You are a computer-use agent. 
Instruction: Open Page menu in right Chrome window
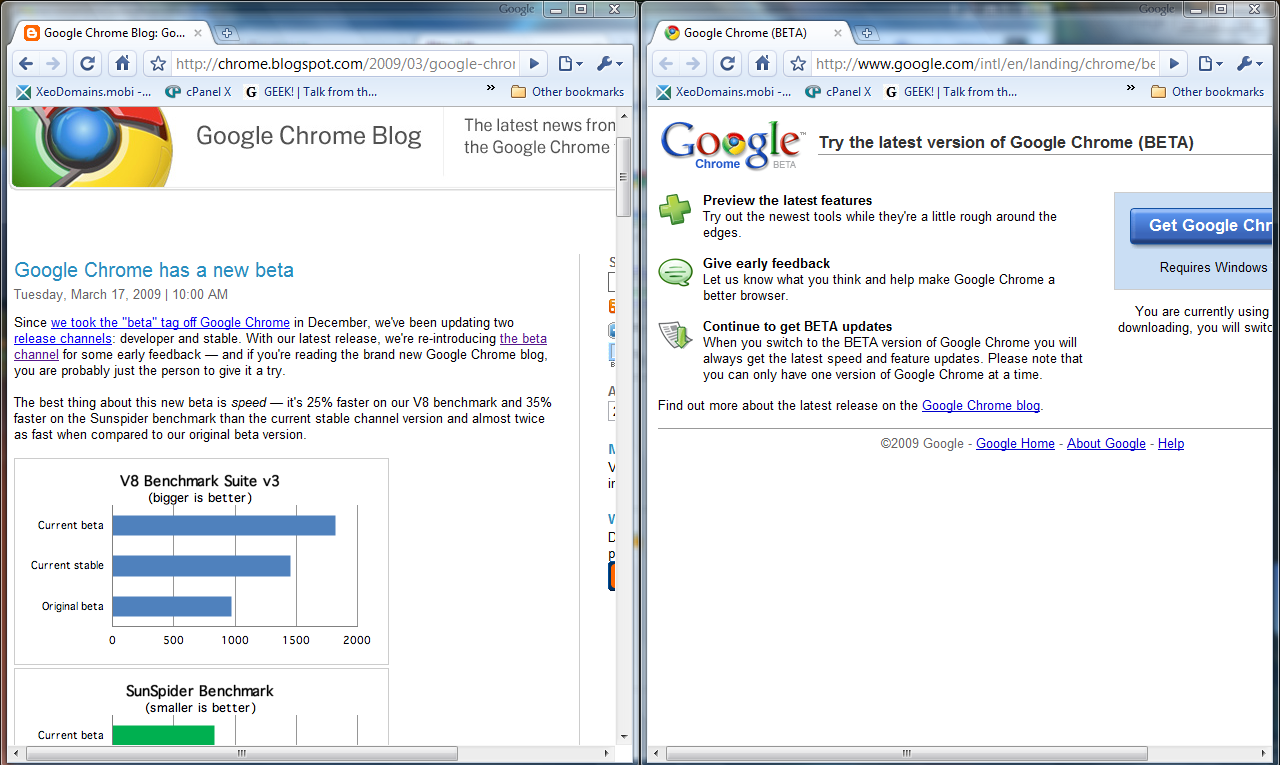click(1209, 64)
